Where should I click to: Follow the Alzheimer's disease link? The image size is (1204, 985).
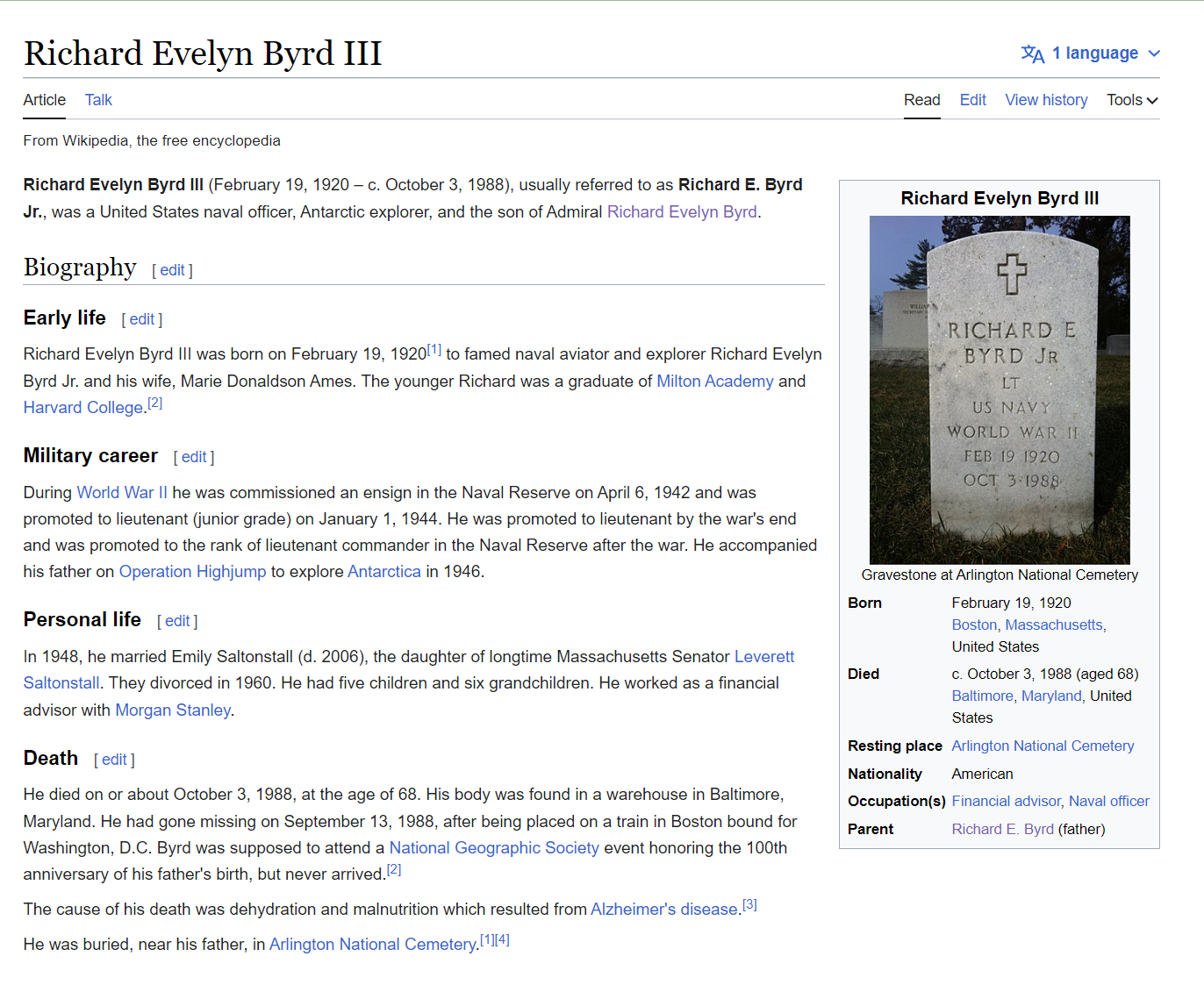[664, 909]
